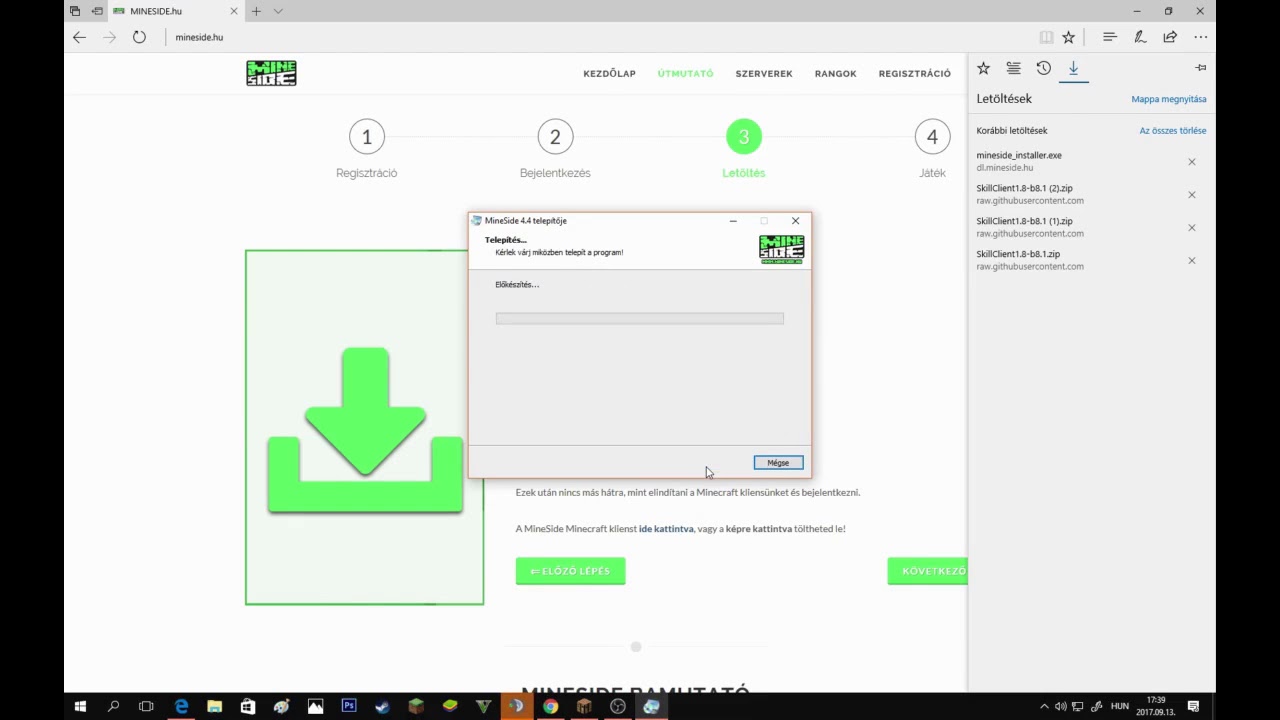Select the MINESIDE.hu browser tab

pos(177,11)
